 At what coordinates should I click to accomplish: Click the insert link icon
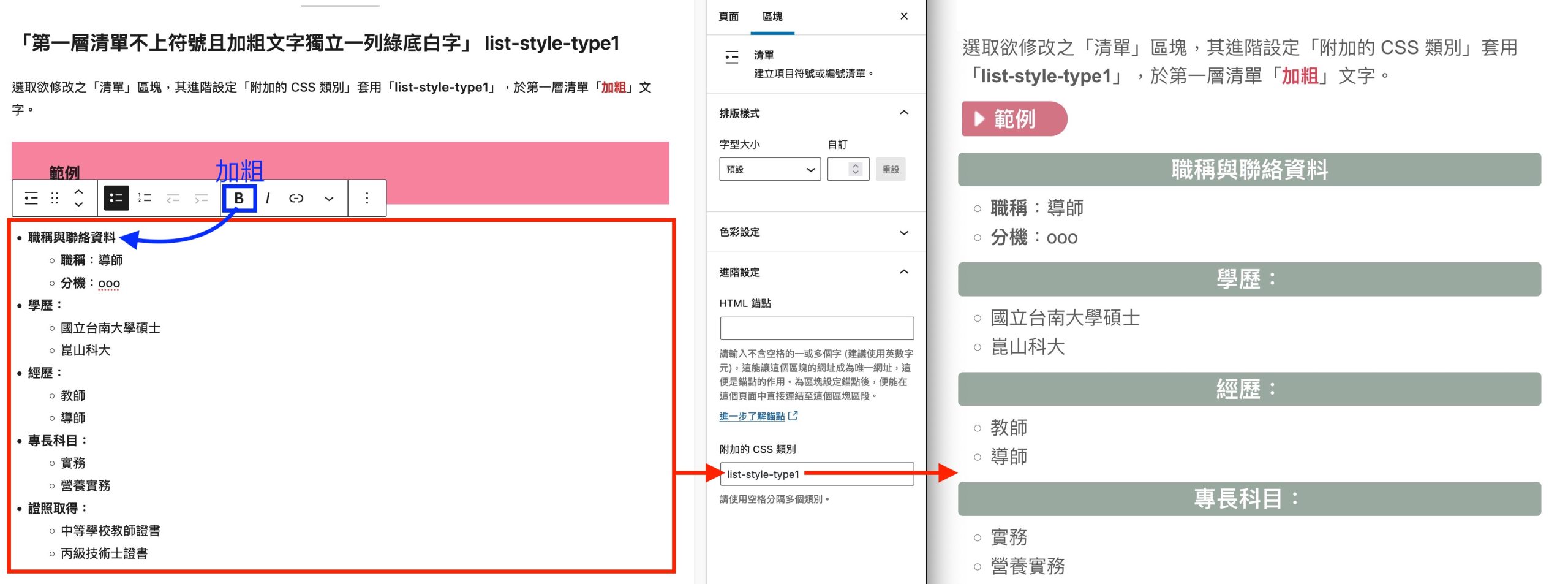296,198
